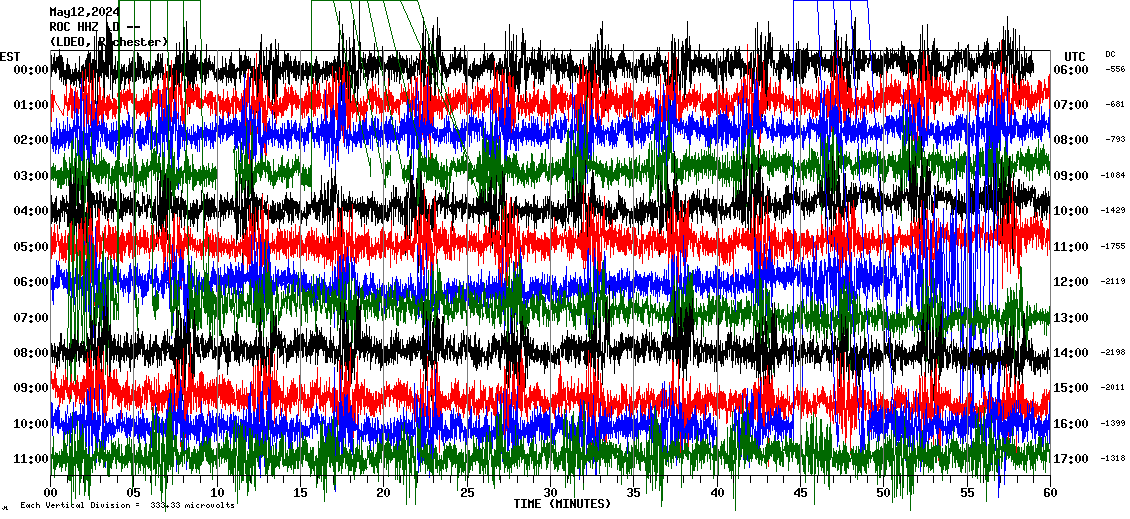
Task: Click the TIME (MINUTES) axis title
Action: [562, 504]
